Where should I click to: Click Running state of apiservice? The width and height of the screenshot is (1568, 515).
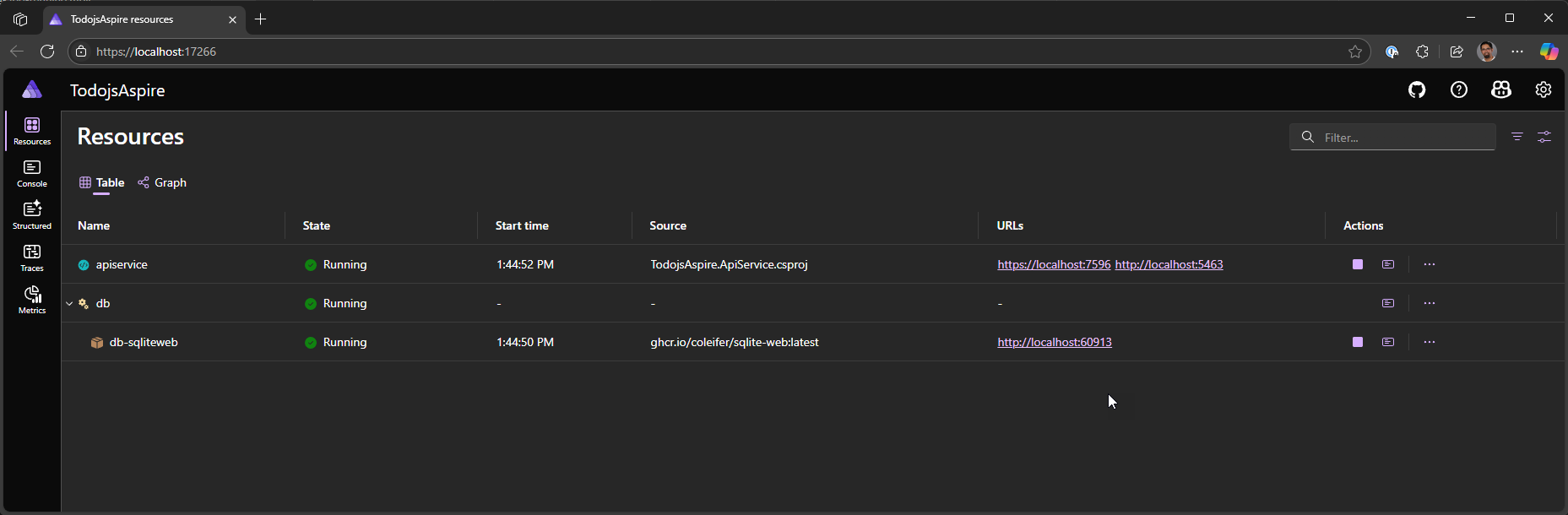(x=336, y=264)
